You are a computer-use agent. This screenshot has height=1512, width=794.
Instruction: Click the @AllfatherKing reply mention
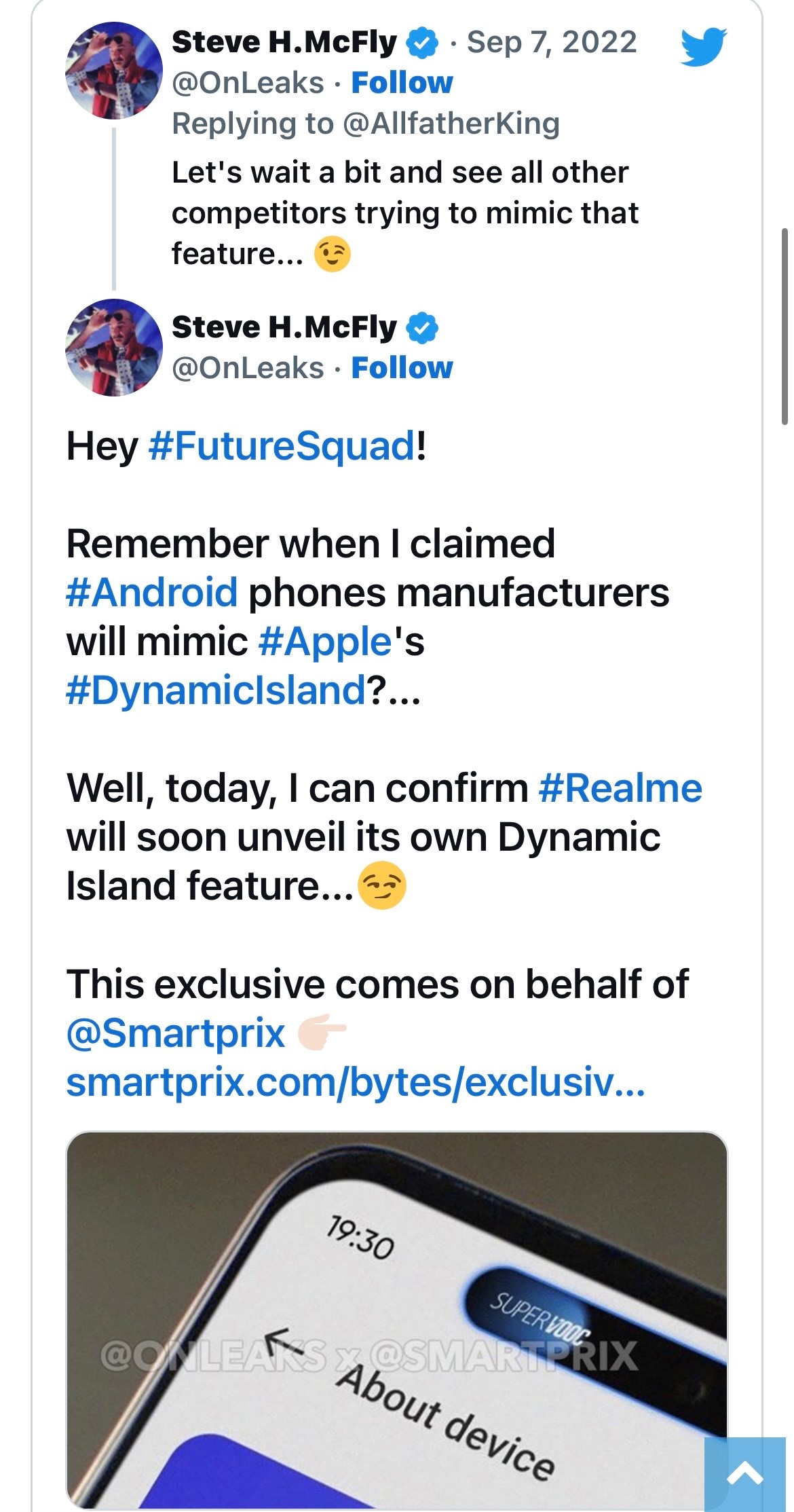(x=451, y=124)
